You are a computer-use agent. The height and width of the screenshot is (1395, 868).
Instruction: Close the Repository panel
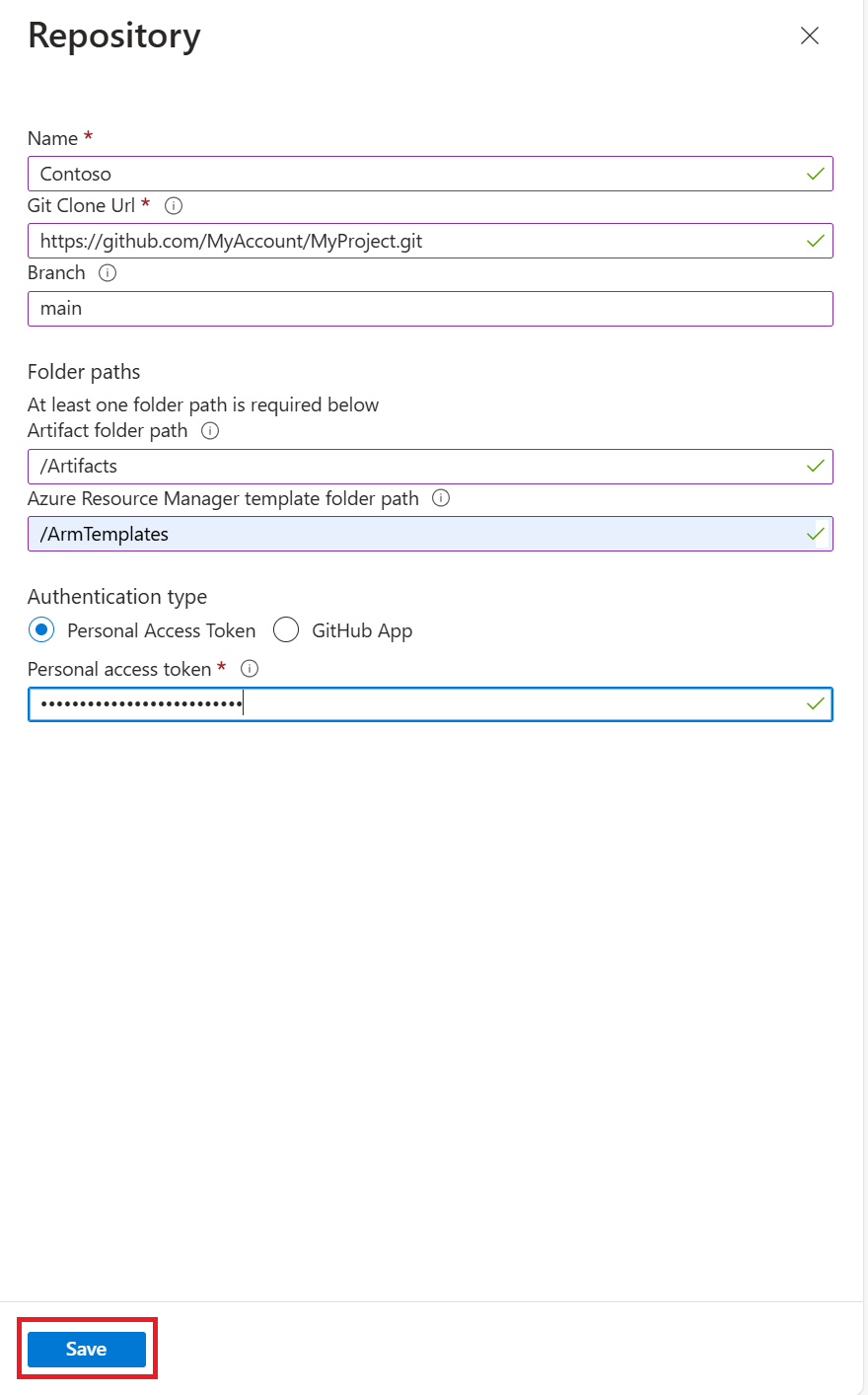point(810,37)
